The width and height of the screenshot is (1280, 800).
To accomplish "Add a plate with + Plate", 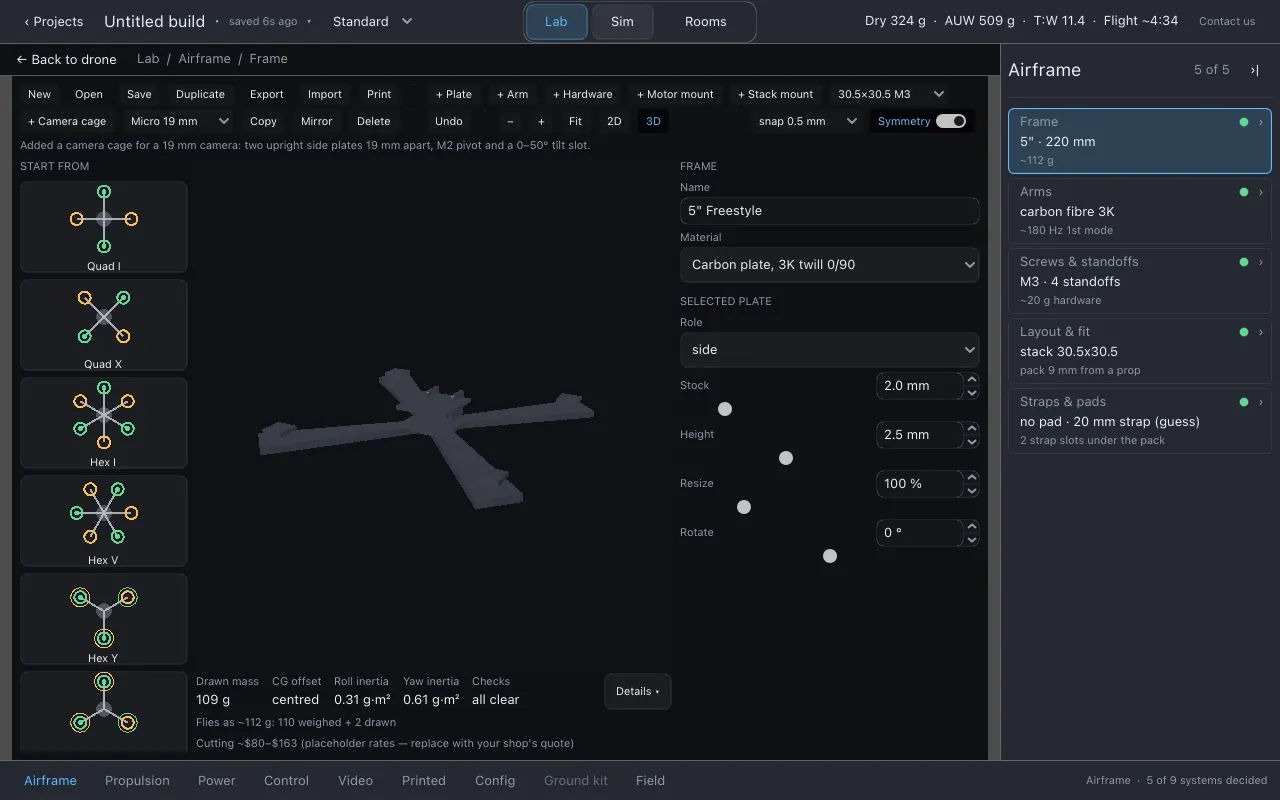I will (x=454, y=94).
